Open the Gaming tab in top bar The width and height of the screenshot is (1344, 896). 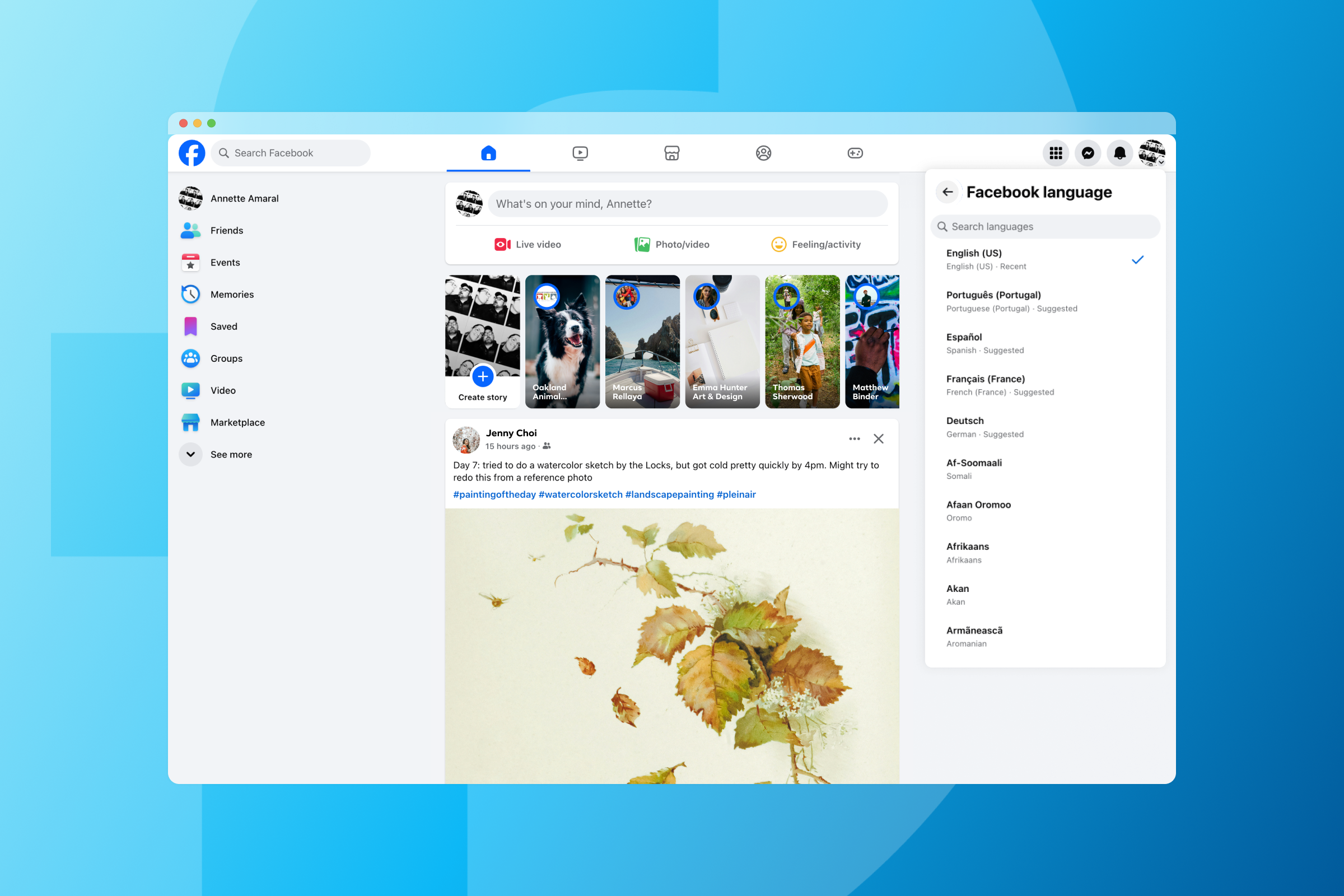pos(855,152)
